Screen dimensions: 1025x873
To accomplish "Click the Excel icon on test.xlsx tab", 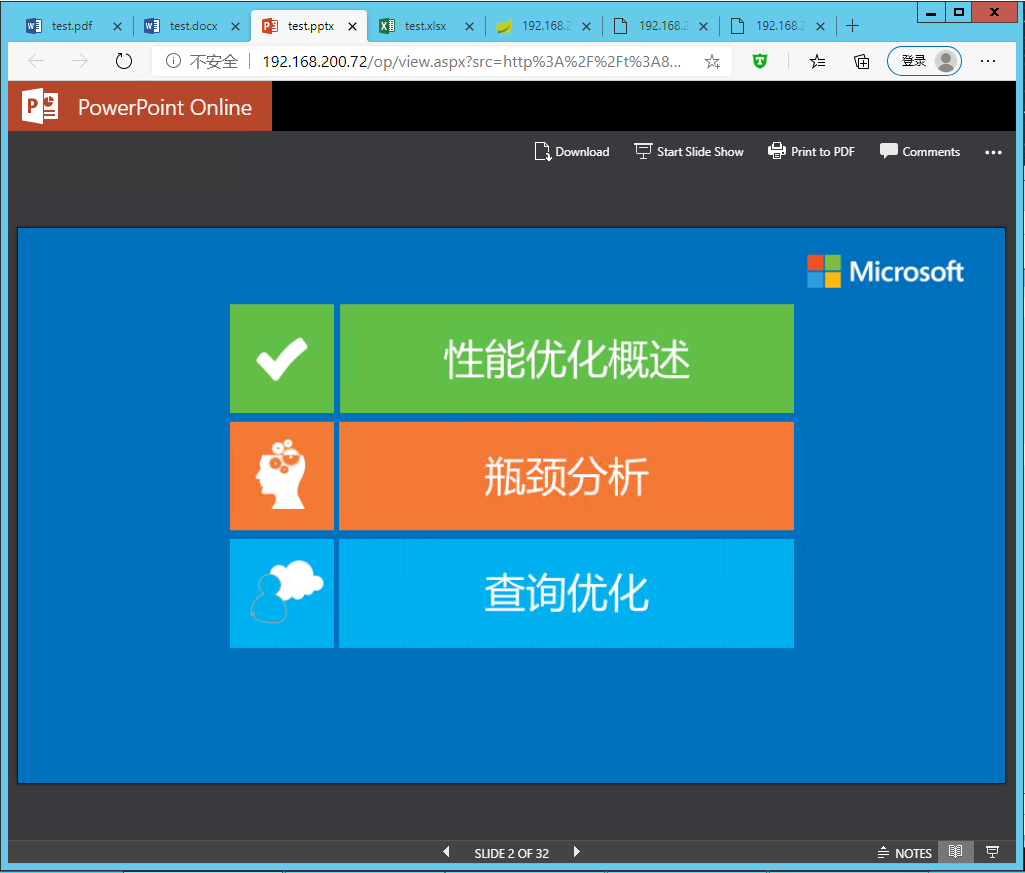I will 387,26.
